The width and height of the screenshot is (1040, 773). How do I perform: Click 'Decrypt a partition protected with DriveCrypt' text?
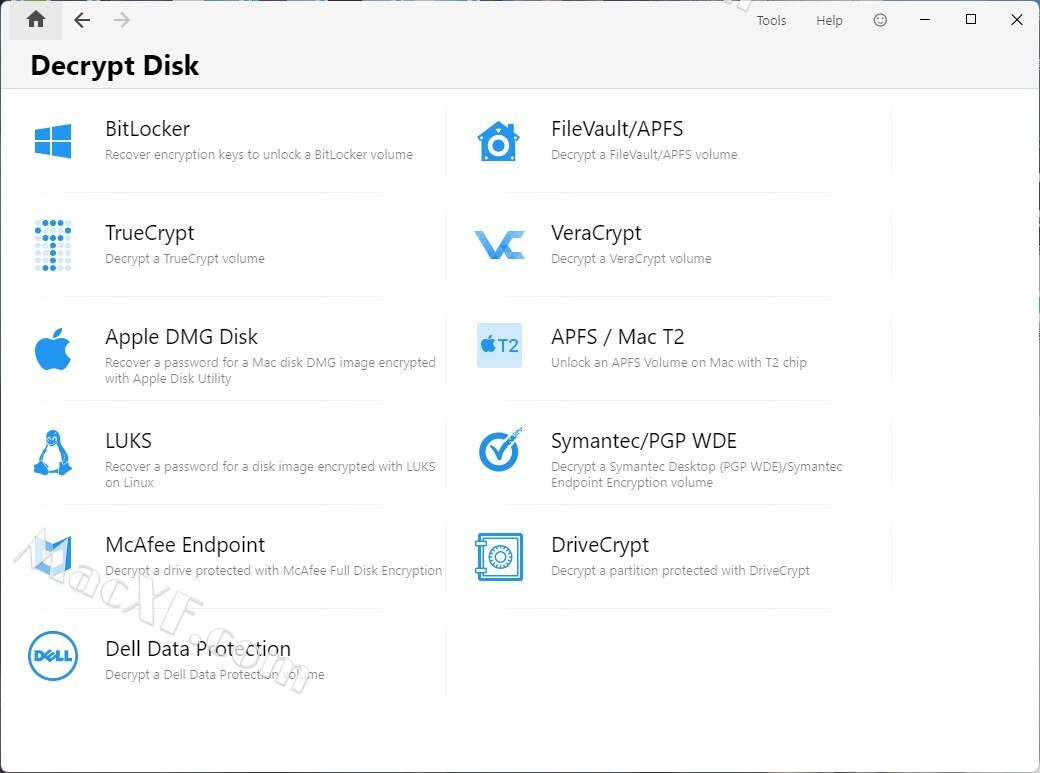[x=680, y=571]
